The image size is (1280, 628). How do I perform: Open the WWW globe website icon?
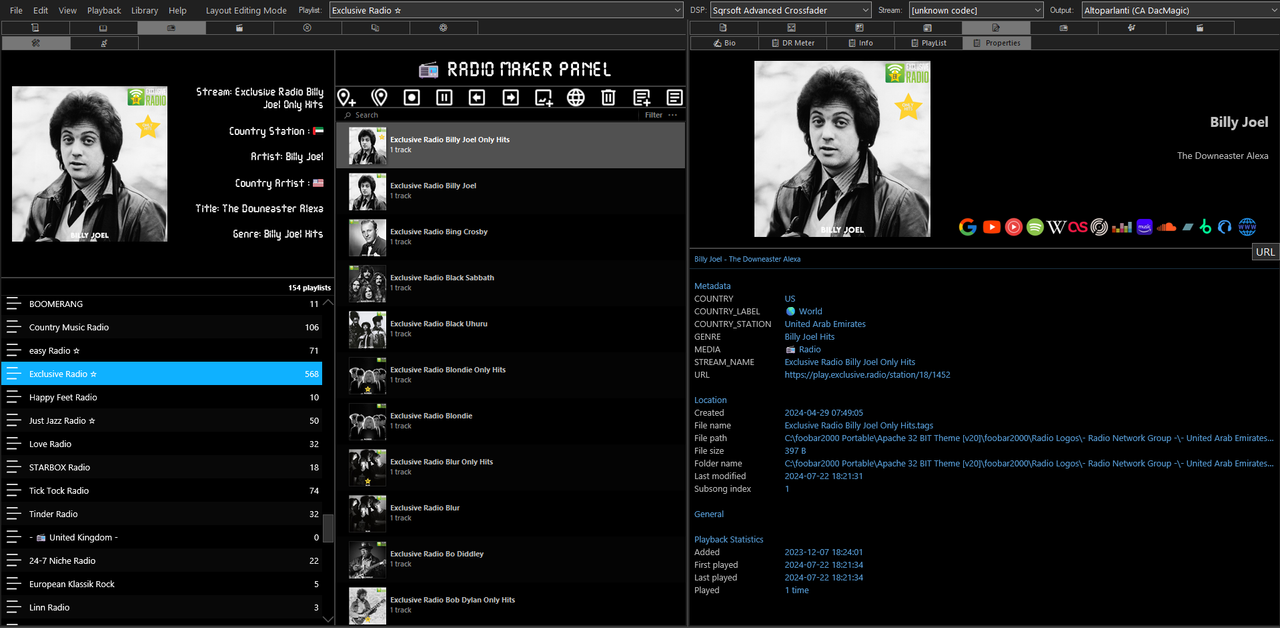pos(1247,227)
